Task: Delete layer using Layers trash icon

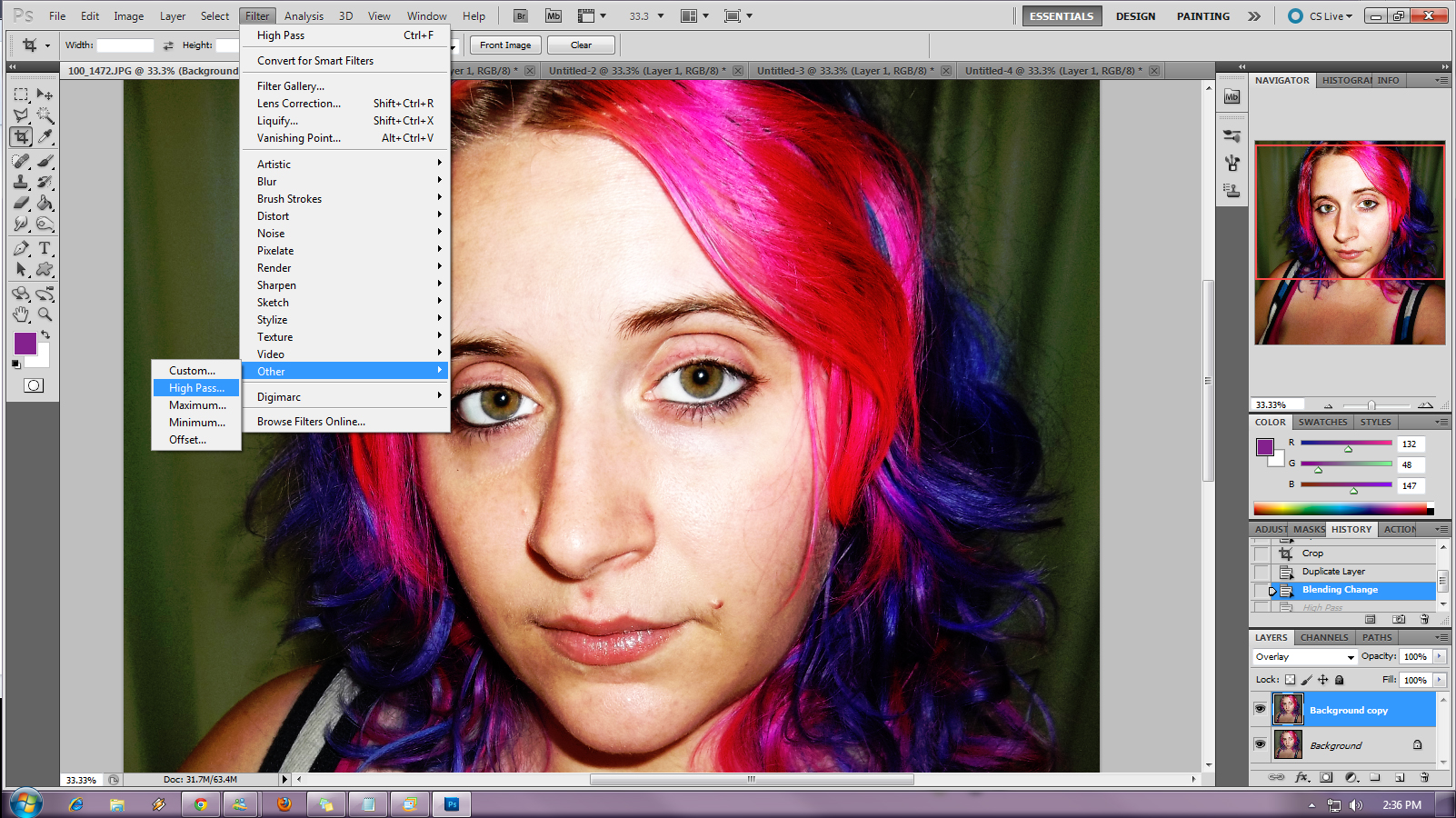Action: pos(1424,777)
